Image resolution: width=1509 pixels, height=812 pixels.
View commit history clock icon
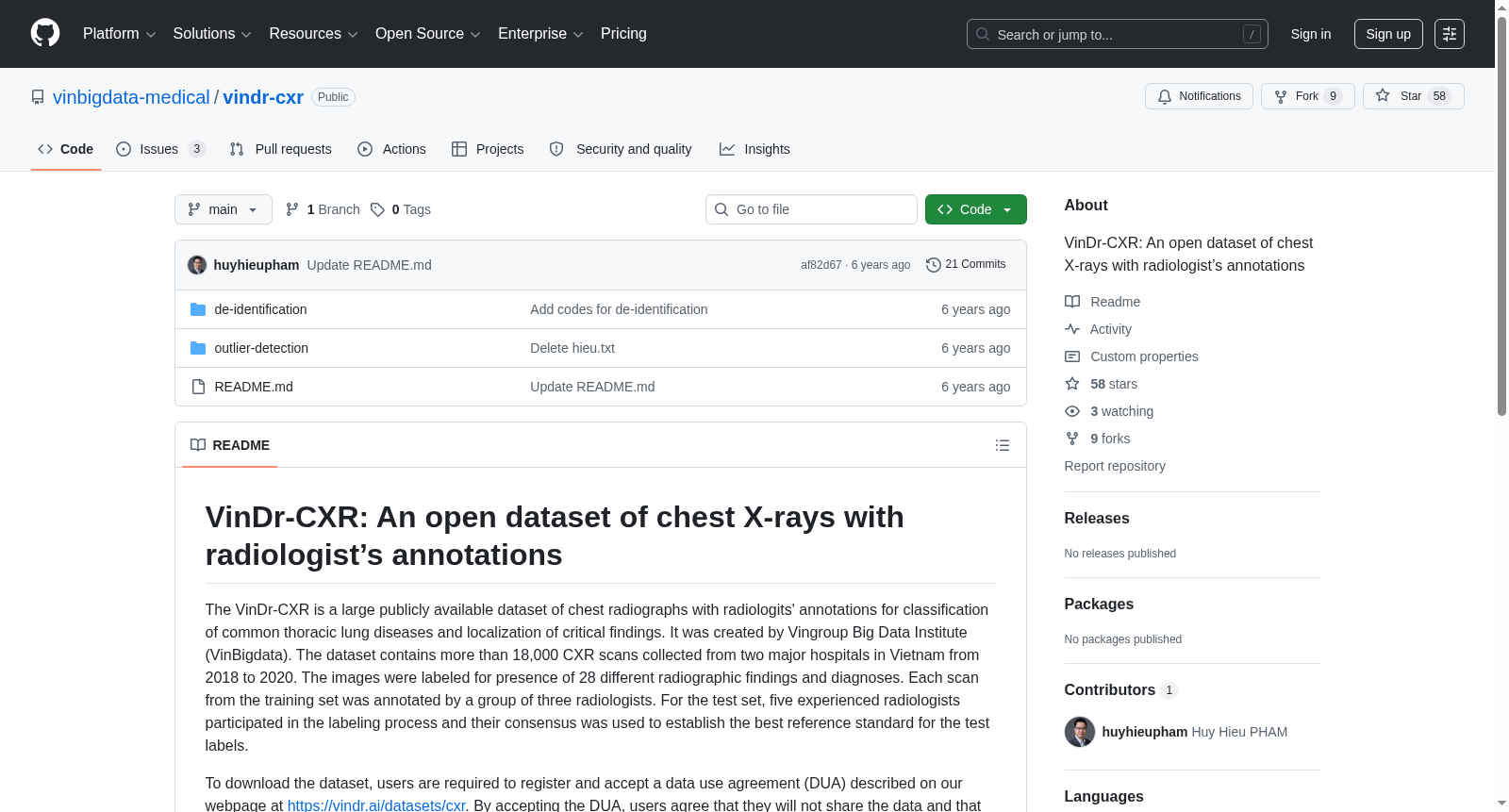pyautogui.click(x=934, y=265)
